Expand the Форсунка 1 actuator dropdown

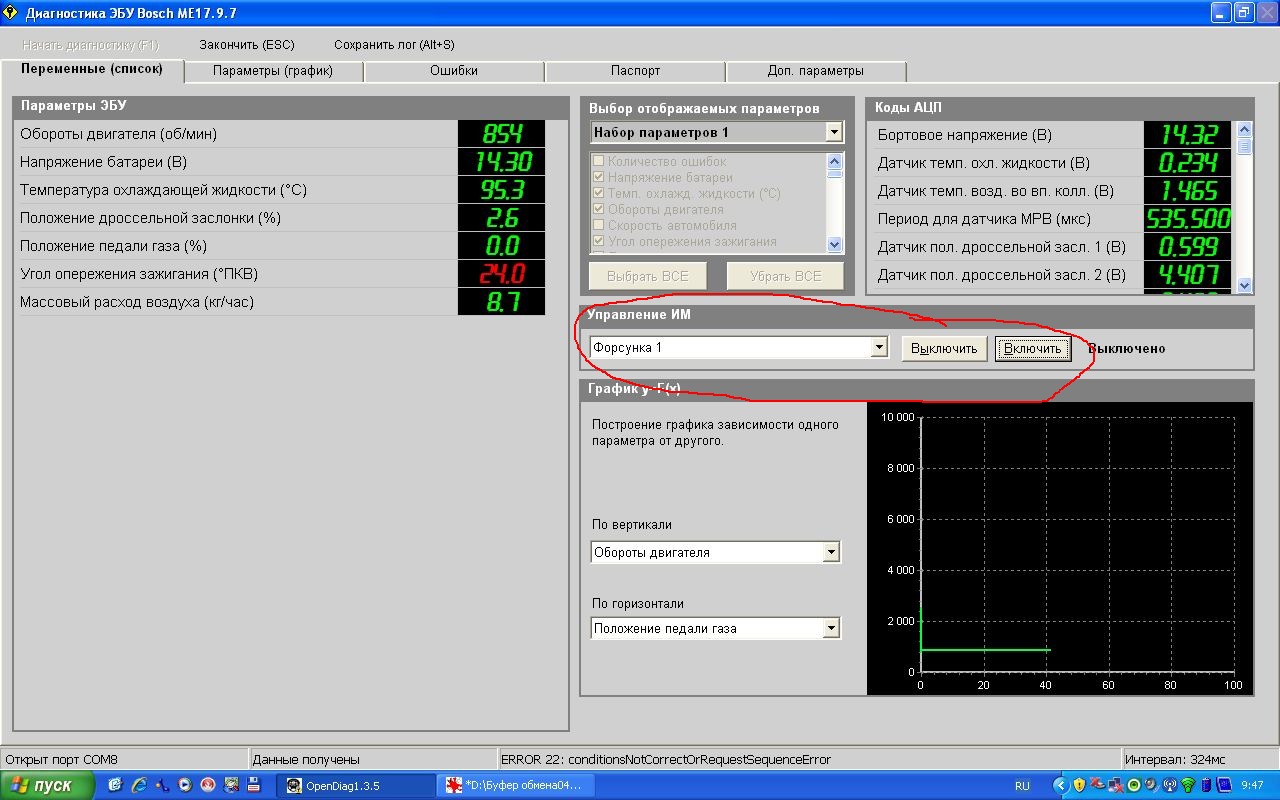click(879, 347)
